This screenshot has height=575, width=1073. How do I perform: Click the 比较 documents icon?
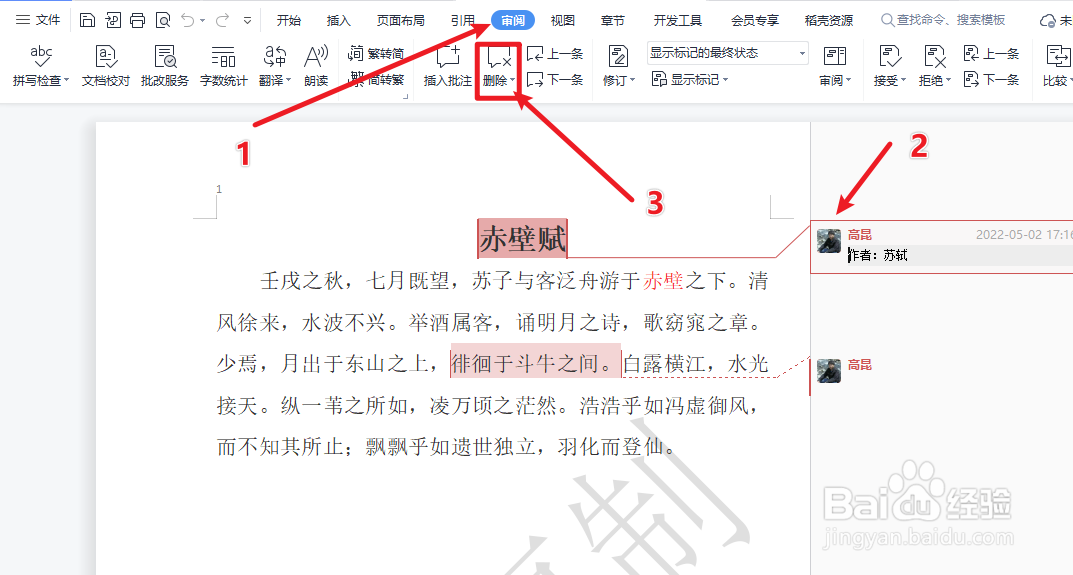[1057, 56]
